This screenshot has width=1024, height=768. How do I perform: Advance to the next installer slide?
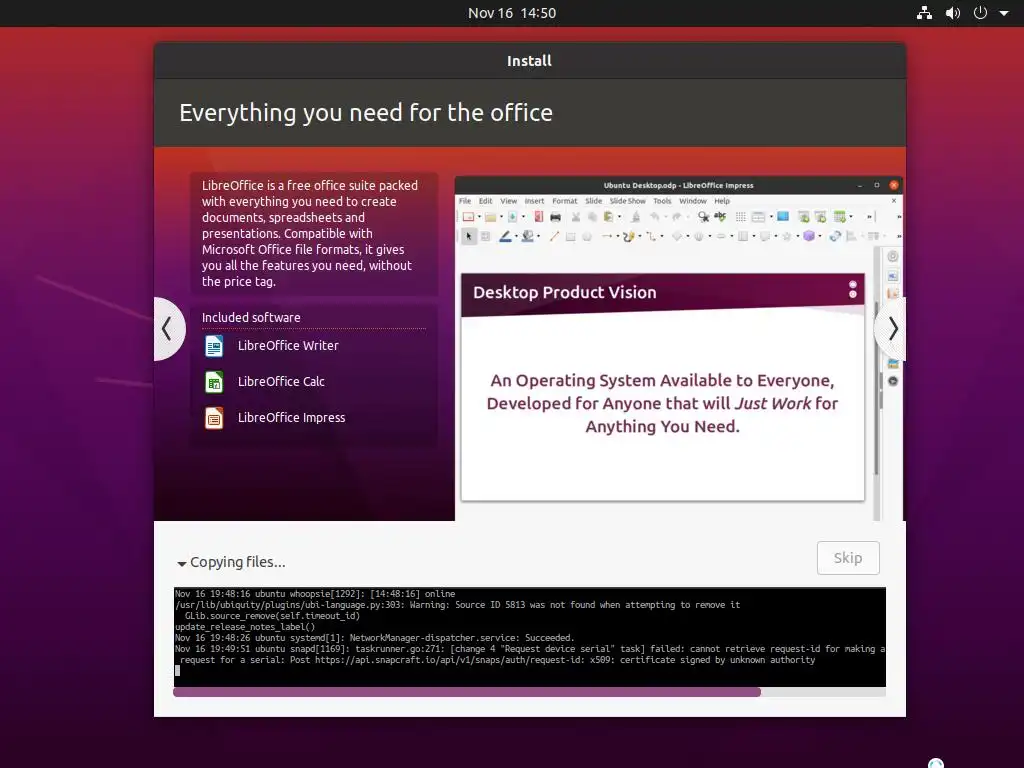[x=892, y=328]
